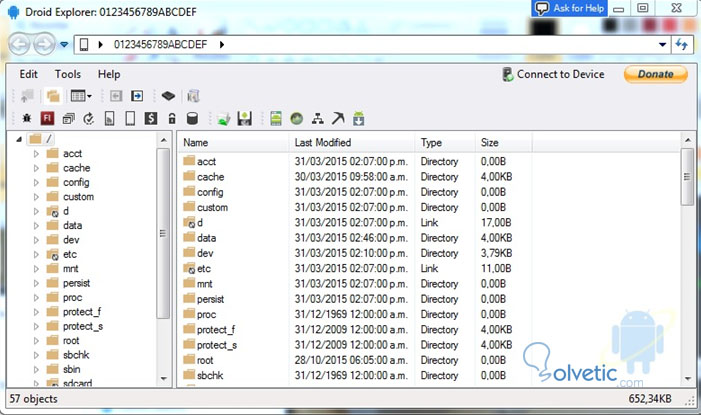Click the network hierarchy icon
The width and height of the screenshot is (701, 415).
(x=317, y=119)
